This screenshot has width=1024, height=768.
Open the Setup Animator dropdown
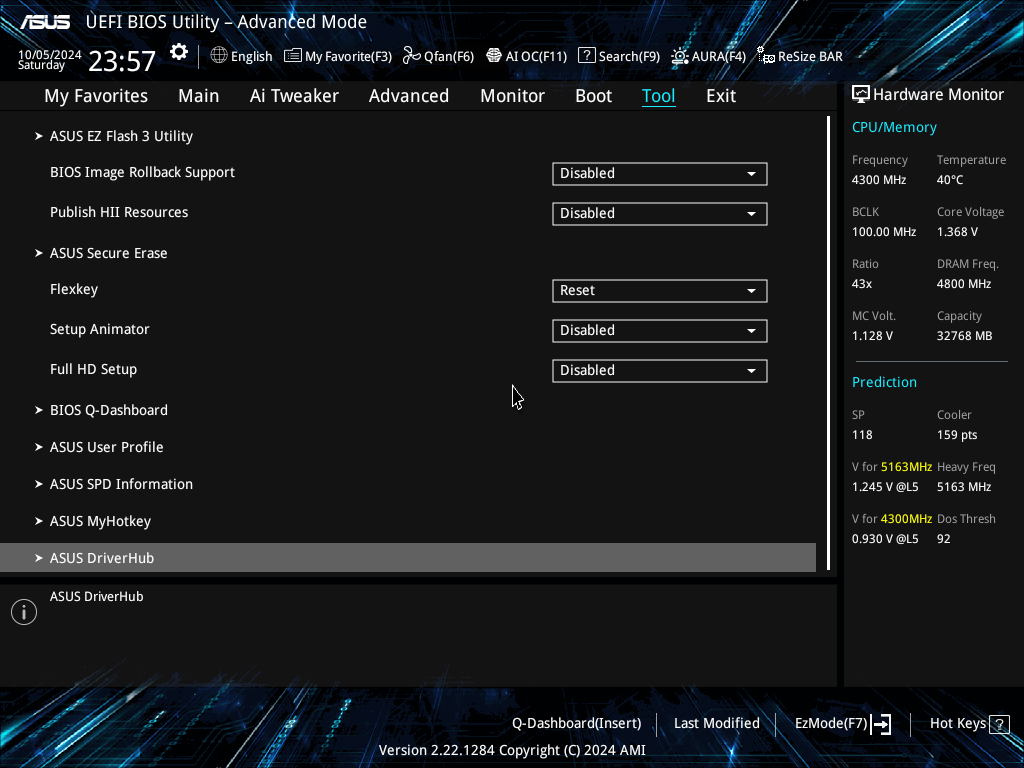click(660, 330)
